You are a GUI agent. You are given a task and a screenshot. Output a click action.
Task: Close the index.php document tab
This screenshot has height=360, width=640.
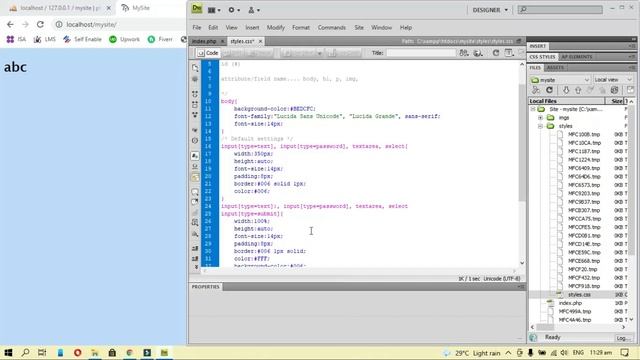point(222,41)
